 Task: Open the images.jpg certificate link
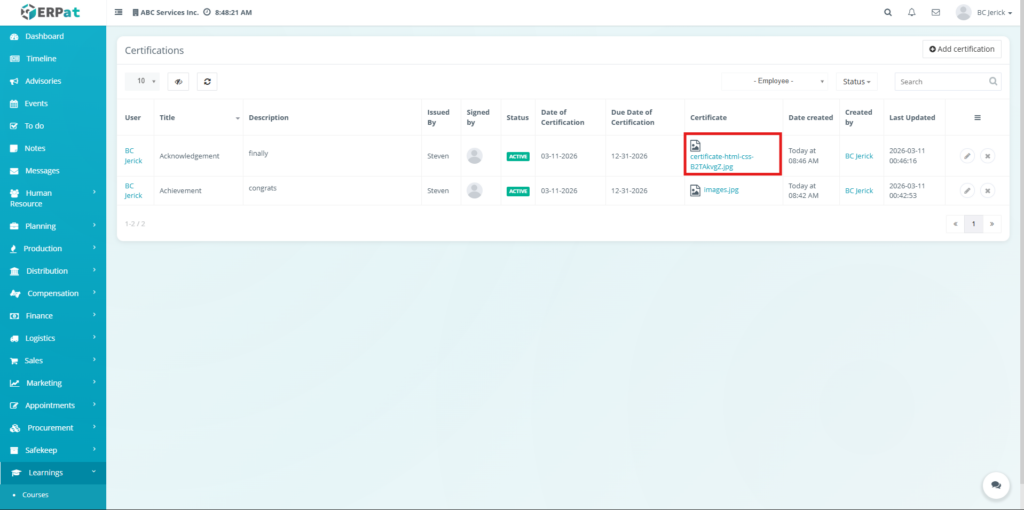(720, 190)
